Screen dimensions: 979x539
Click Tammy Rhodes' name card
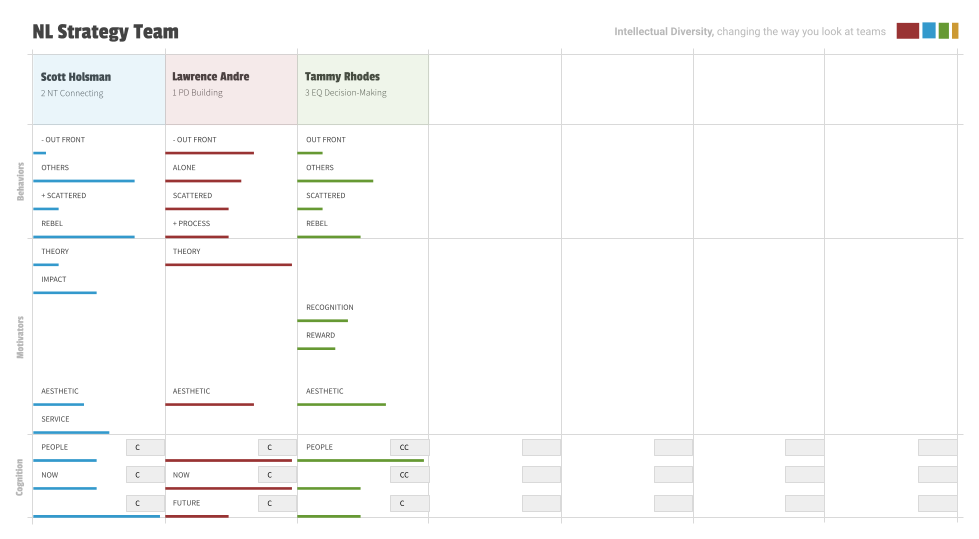click(x=362, y=89)
